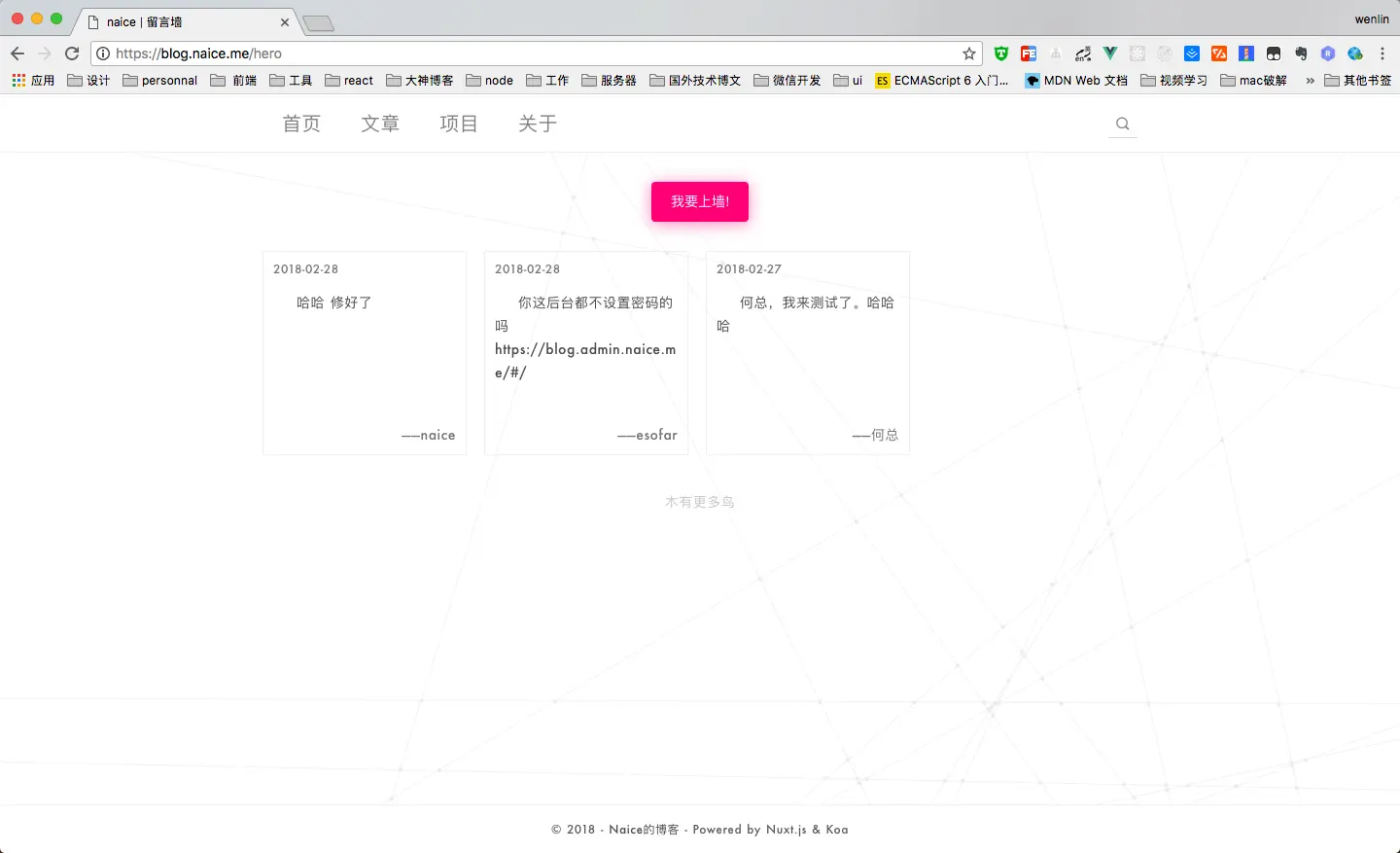The image size is (1400, 853).
Task: Open Chrome's three-dot menu
Action: tap(1382, 53)
